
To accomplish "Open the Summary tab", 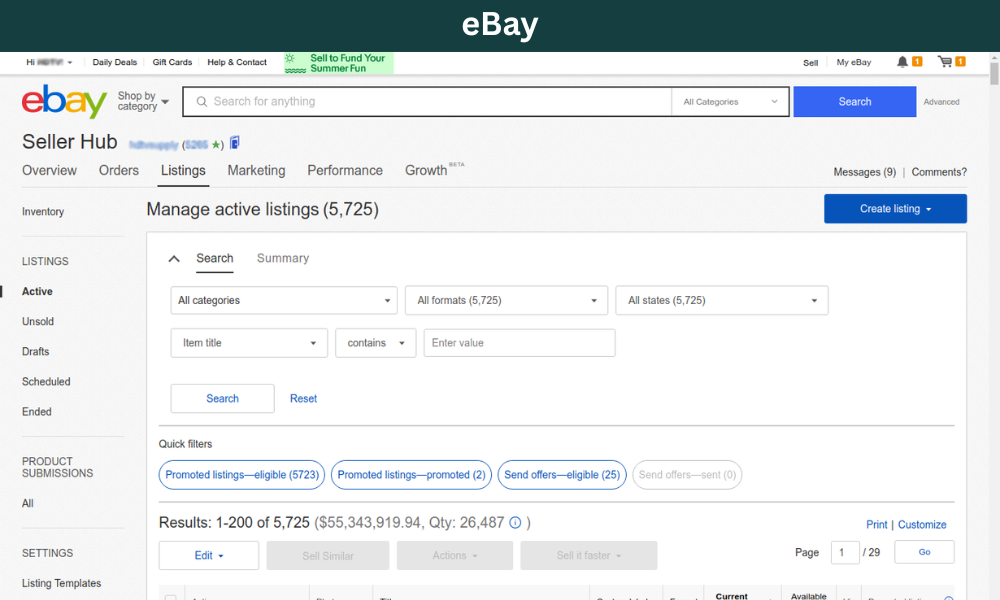I will point(283,259).
